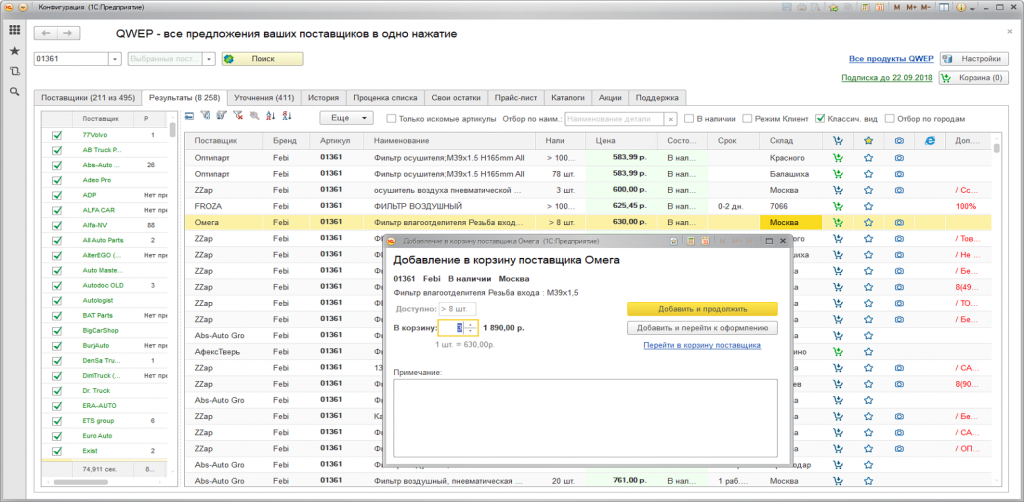Open the 'Проценка списка' tab
This screenshot has width=1024, height=502.
[385, 98]
